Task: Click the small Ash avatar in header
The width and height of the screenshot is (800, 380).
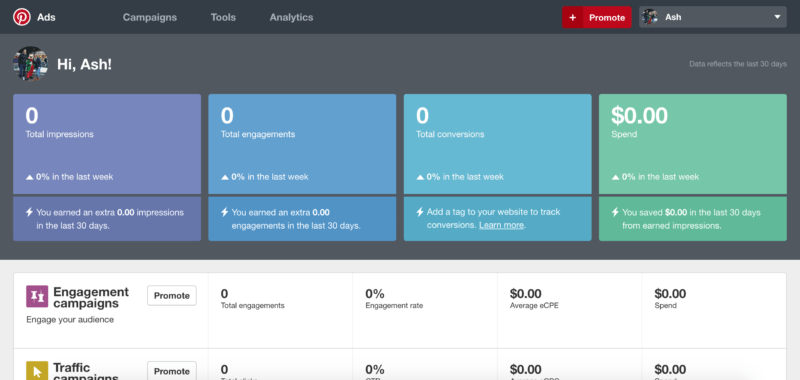Action: coord(650,17)
